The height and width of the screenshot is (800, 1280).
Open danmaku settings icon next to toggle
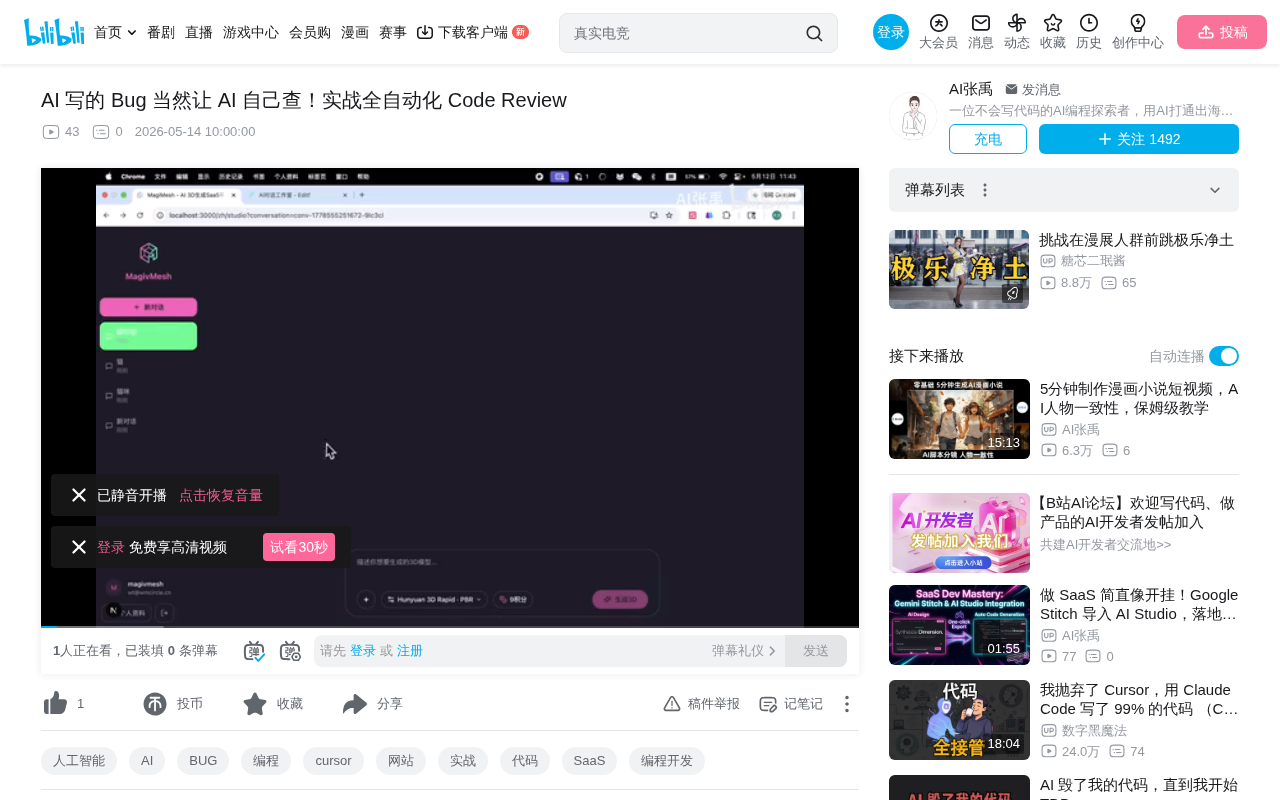(x=290, y=651)
